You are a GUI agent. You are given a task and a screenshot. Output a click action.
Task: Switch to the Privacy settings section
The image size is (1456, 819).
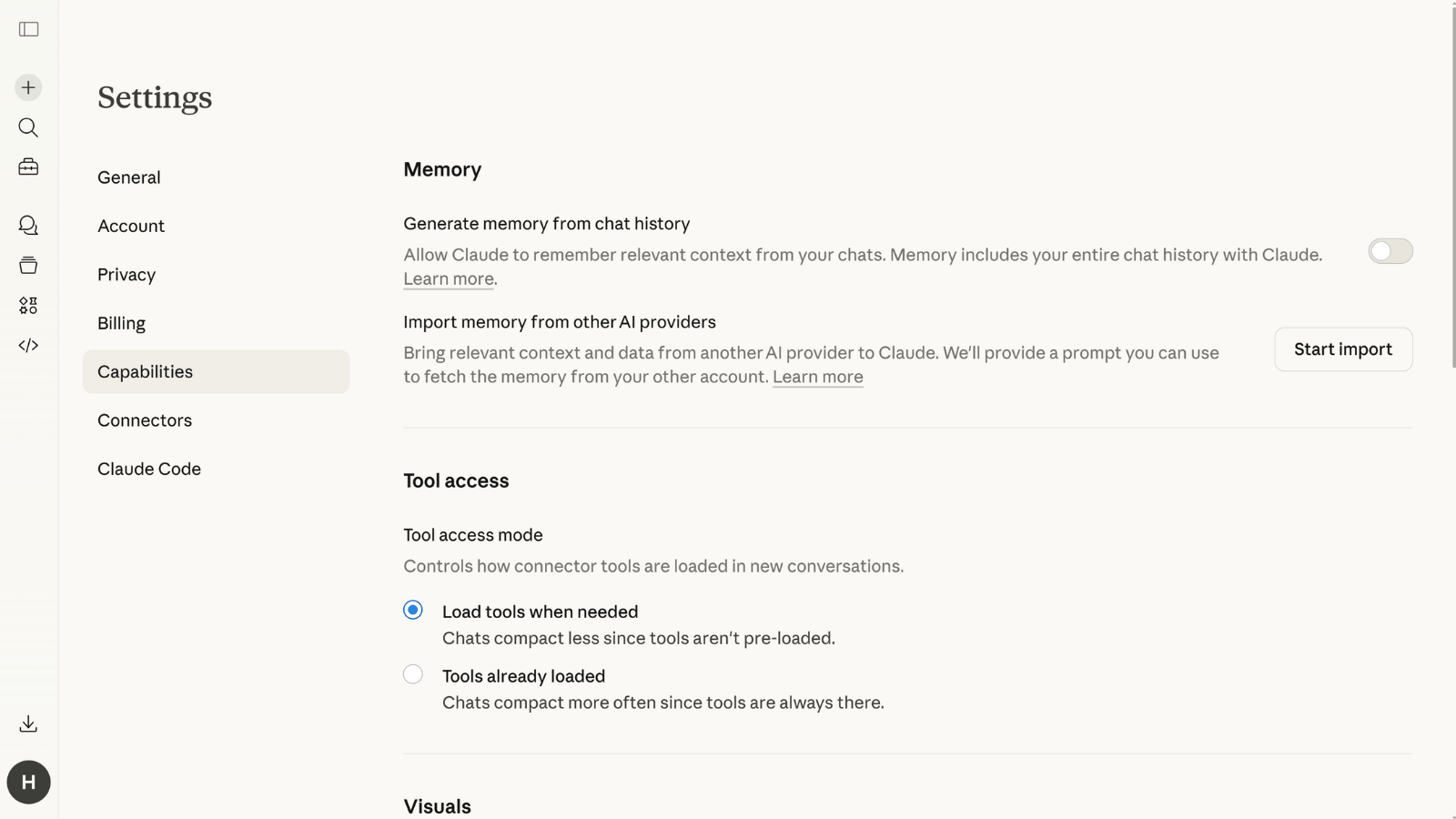click(126, 275)
